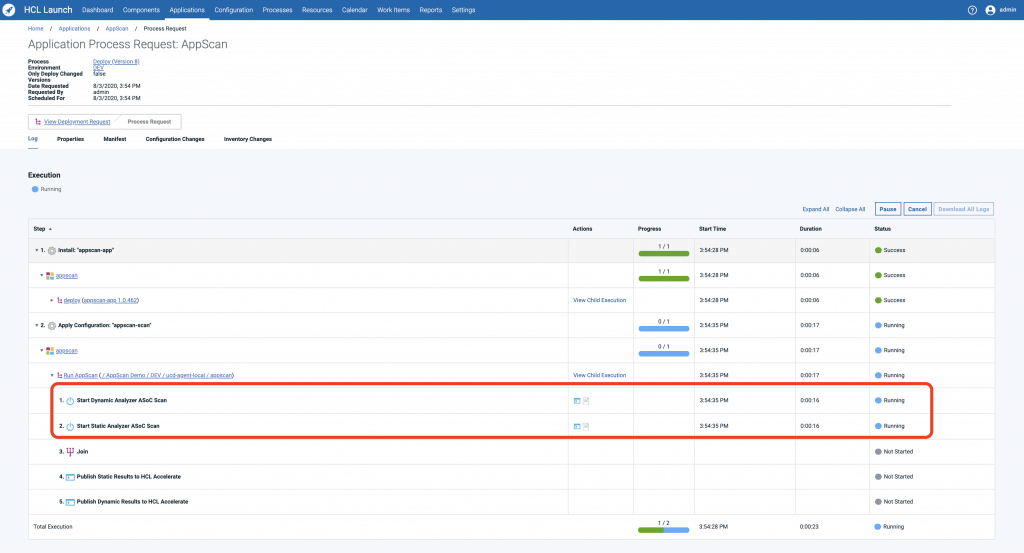Image resolution: width=1024 pixels, height=553 pixels.
Task: Collapse appscan component under Install "appscan-app"
Action: coord(42,276)
